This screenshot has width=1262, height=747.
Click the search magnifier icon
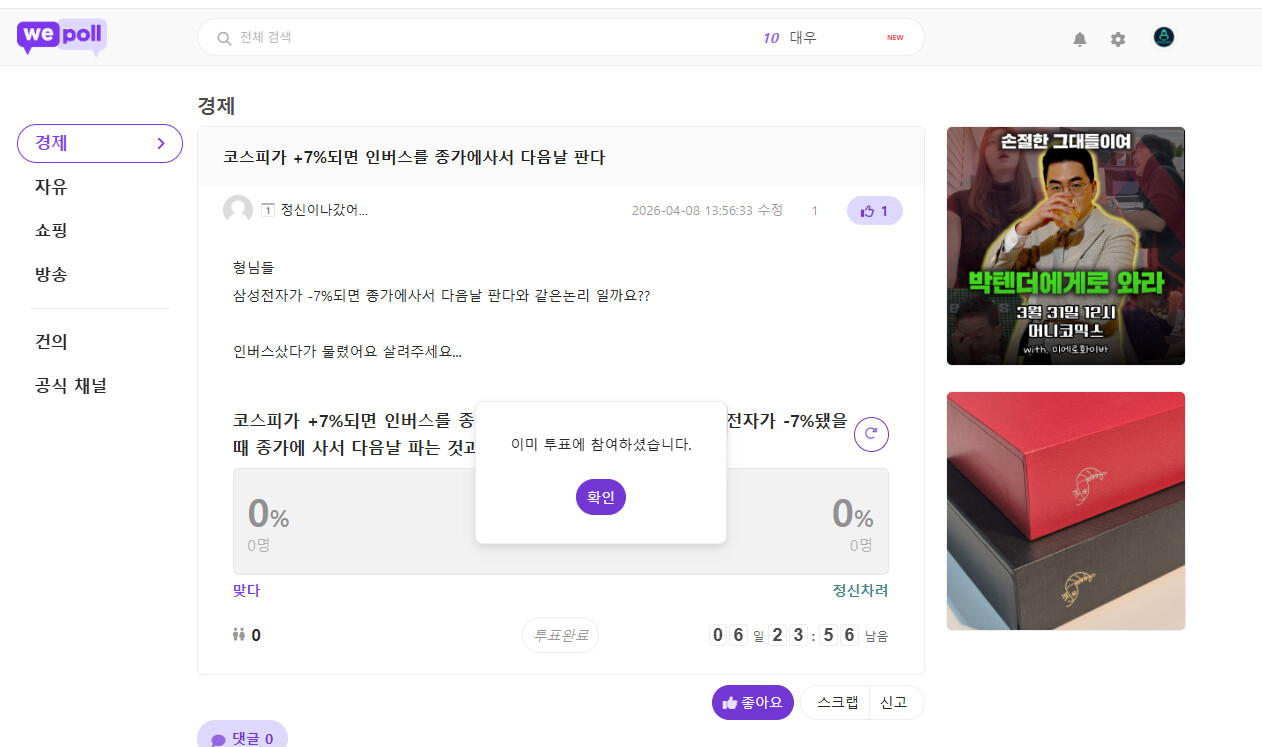tap(225, 38)
